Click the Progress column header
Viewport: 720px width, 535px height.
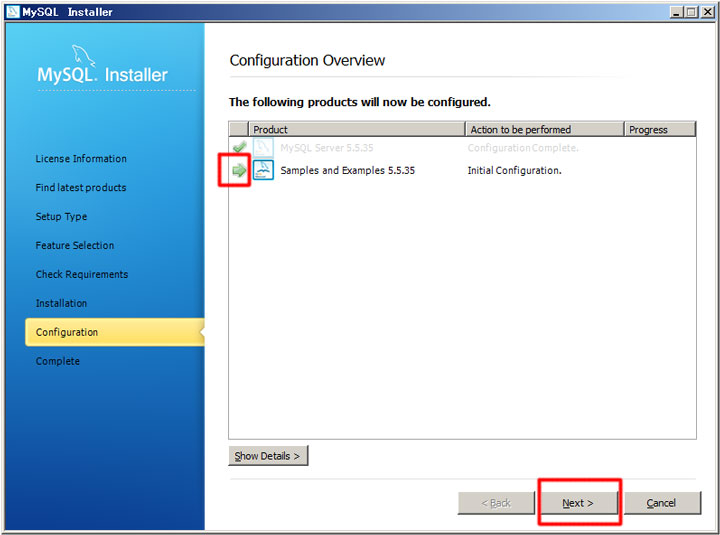(x=660, y=130)
